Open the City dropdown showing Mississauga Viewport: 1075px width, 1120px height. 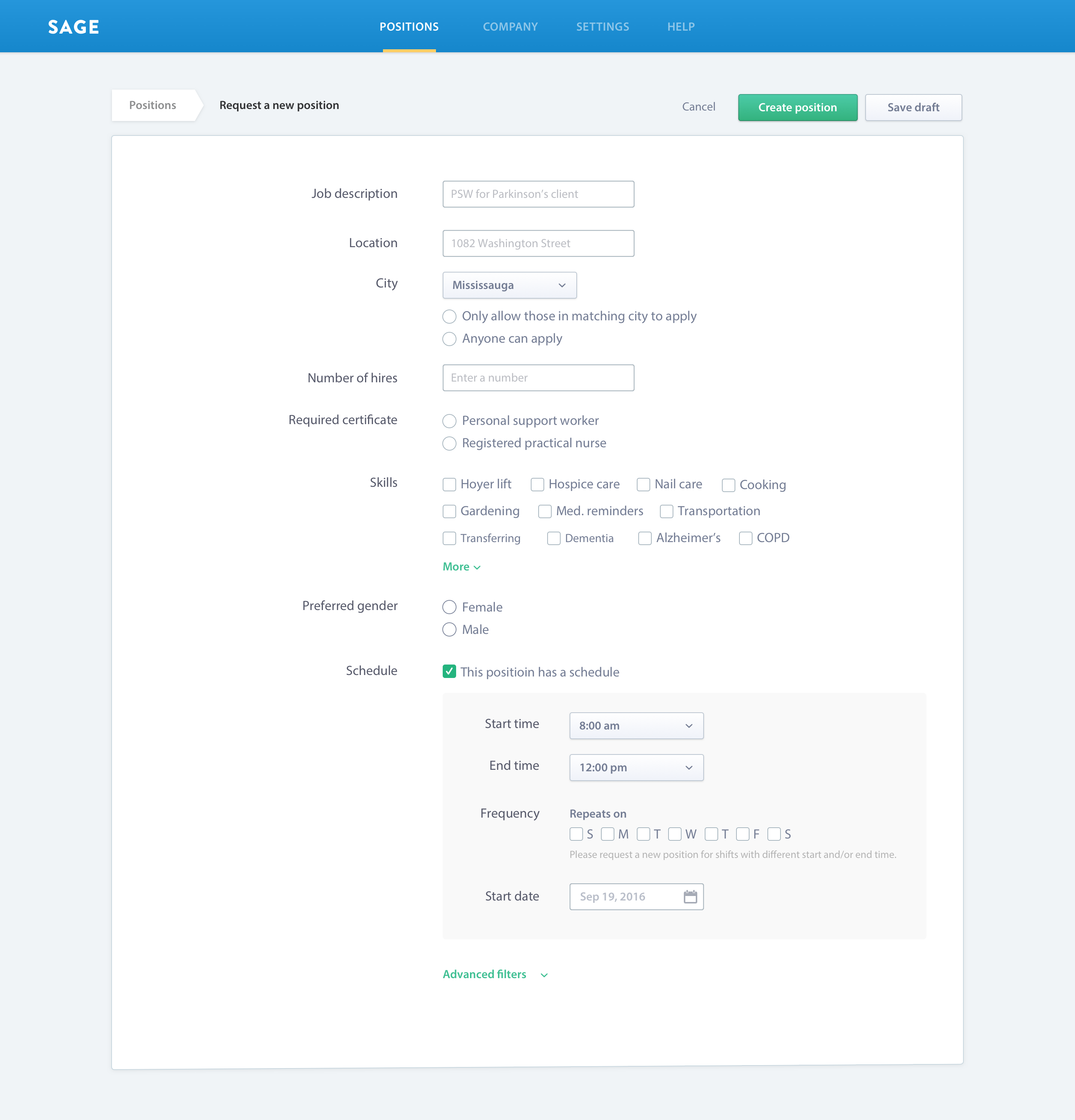[x=510, y=285]
